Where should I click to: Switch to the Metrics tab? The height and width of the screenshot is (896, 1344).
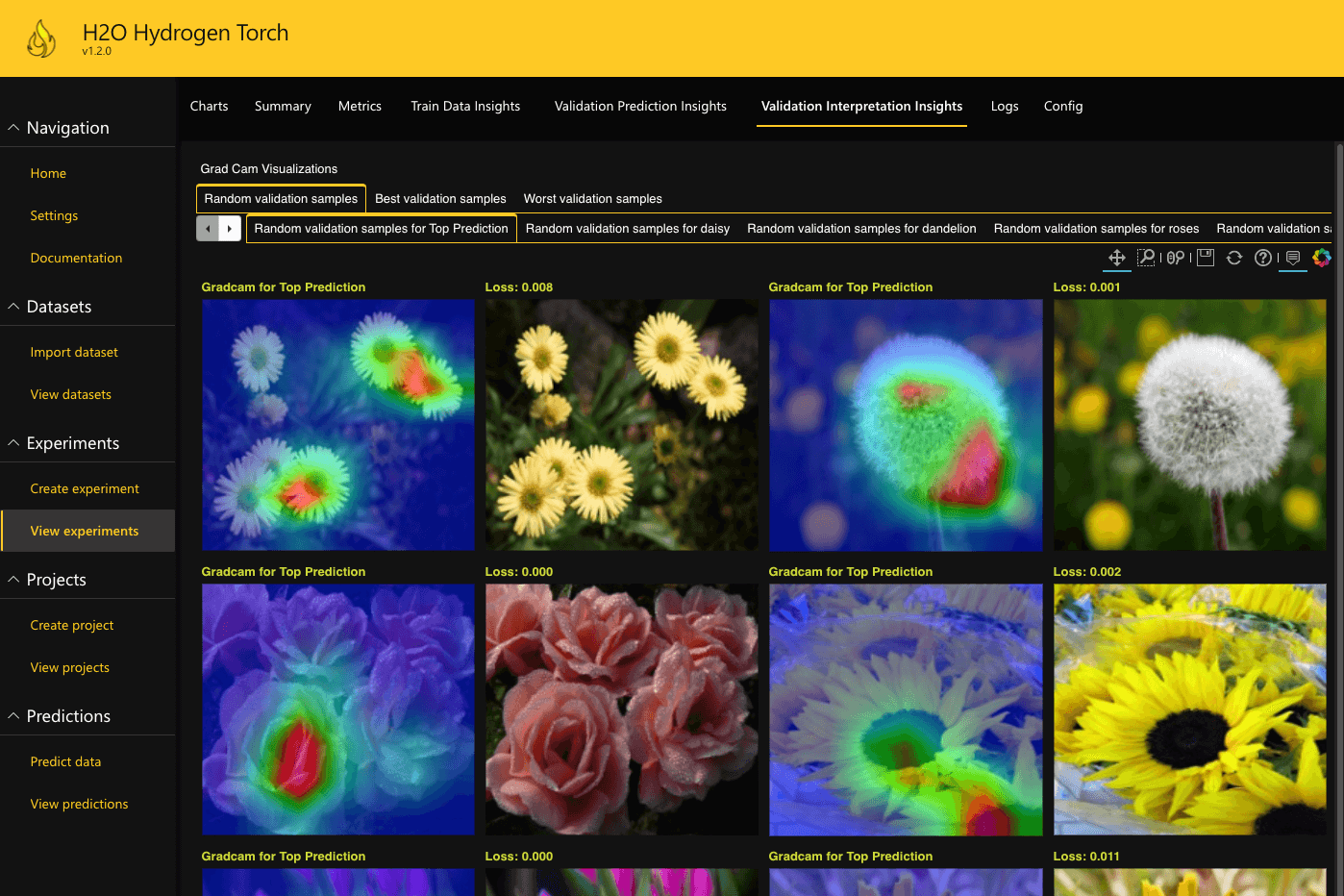[x=360, y=107]
